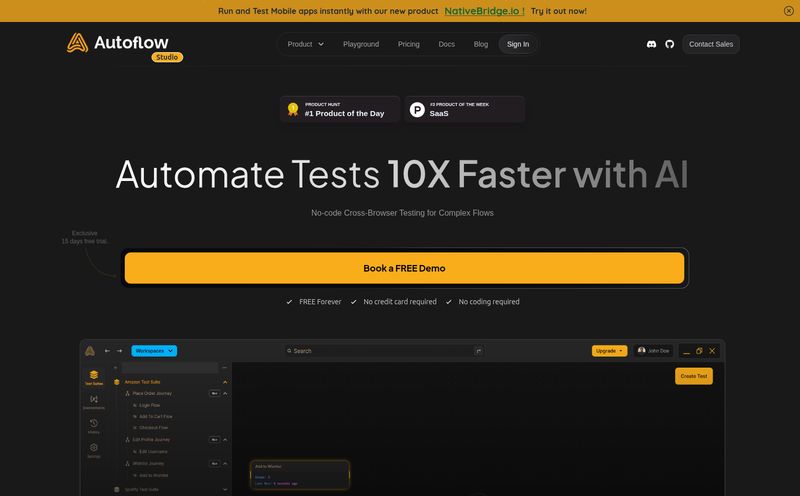The width and height of the screenshot is (800, 496).
Task: Click the John Doe user profile
Action: coord(653,351)
